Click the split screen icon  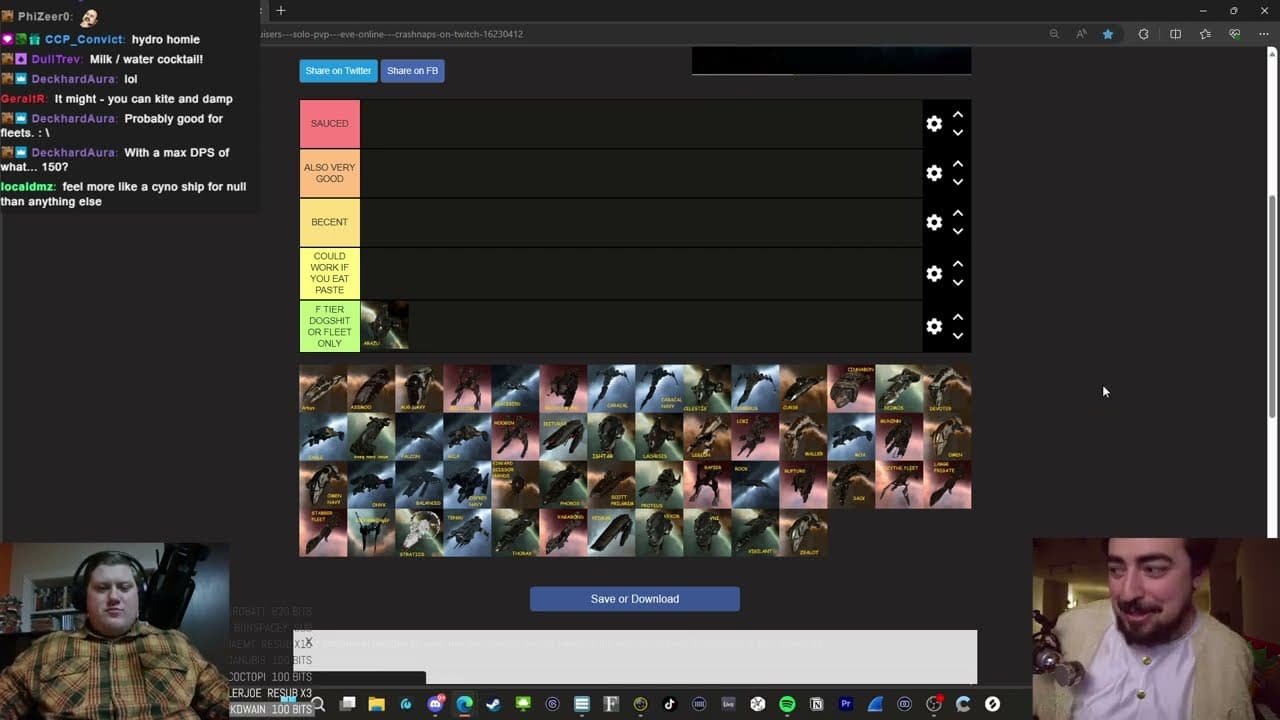1175,34
